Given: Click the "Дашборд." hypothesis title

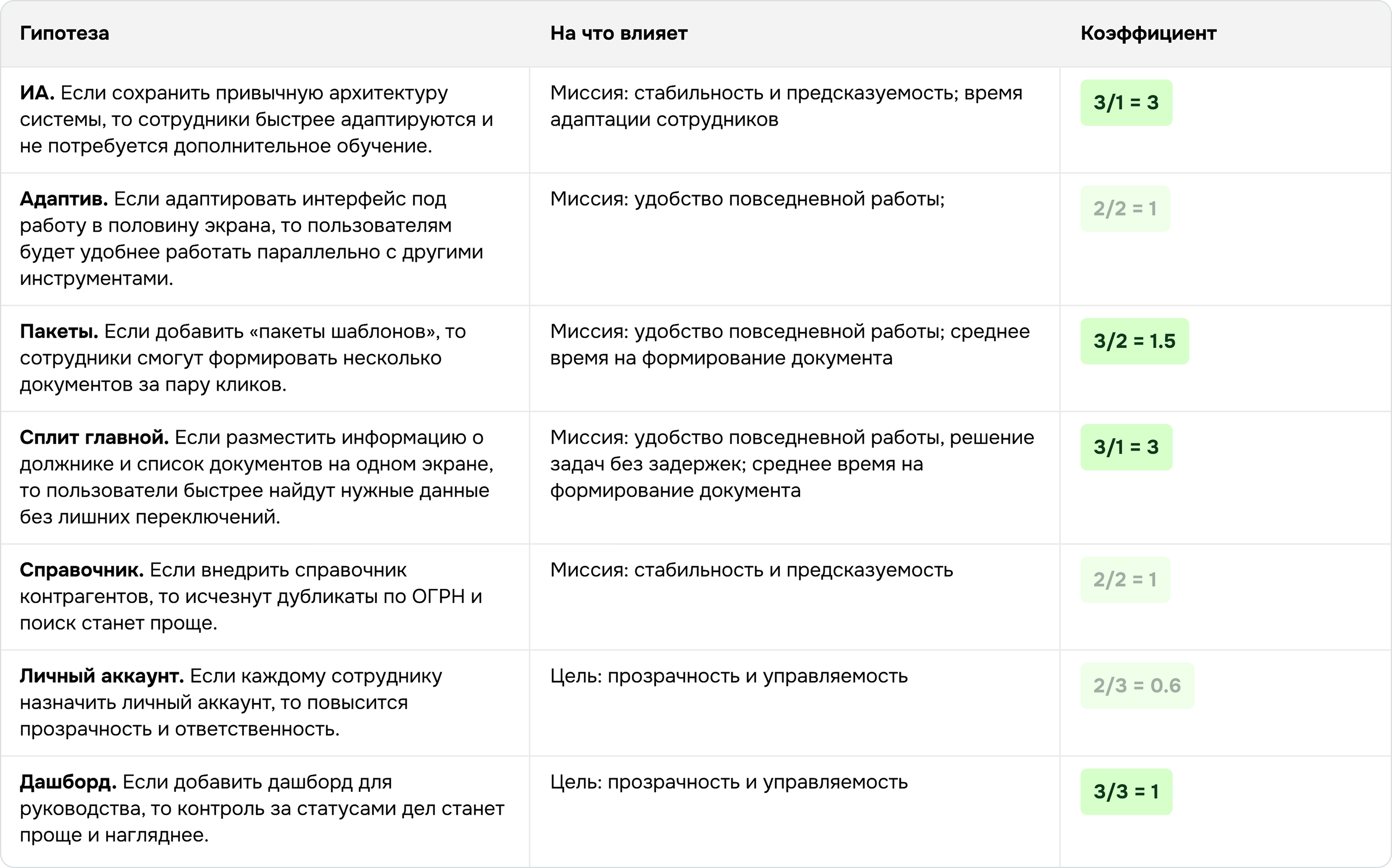Looking at the screenshot, I should (x=68, y=782).
